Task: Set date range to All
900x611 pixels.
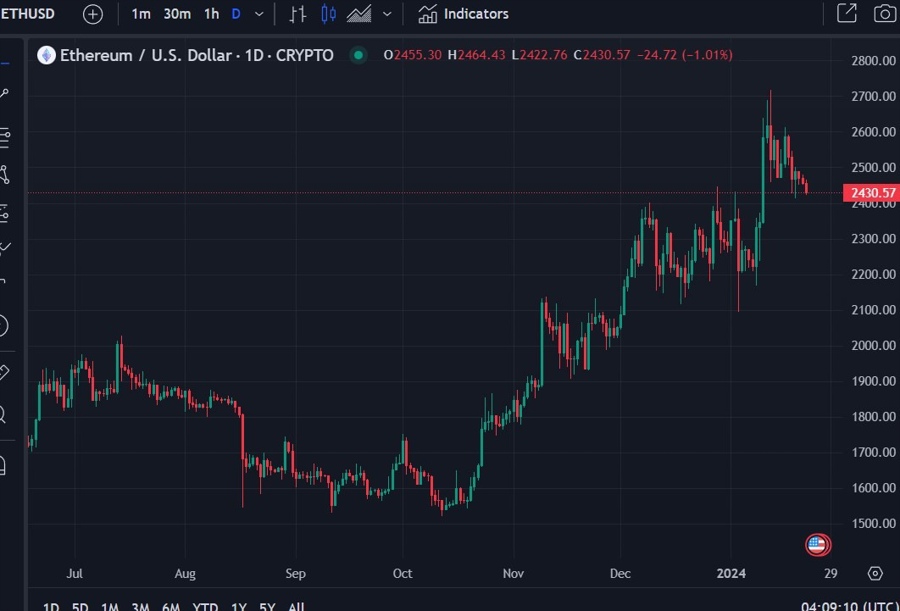Action: point(296,606)
